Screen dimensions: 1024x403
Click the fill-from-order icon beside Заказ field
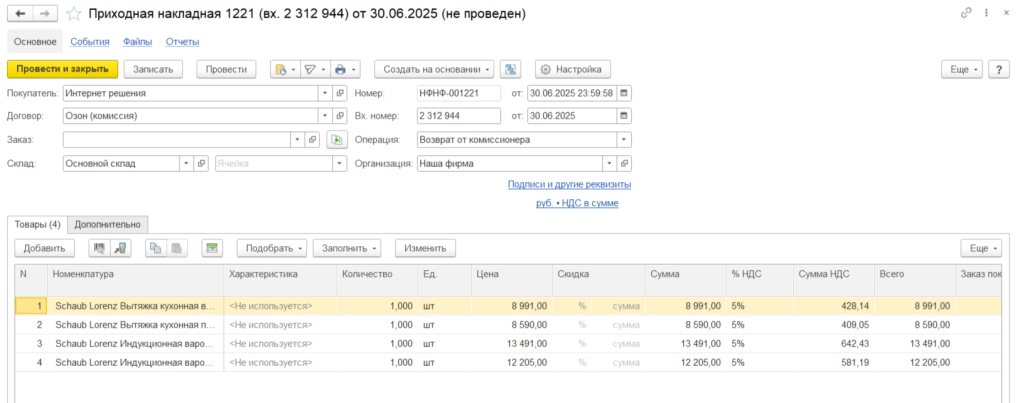coord(337,140)
